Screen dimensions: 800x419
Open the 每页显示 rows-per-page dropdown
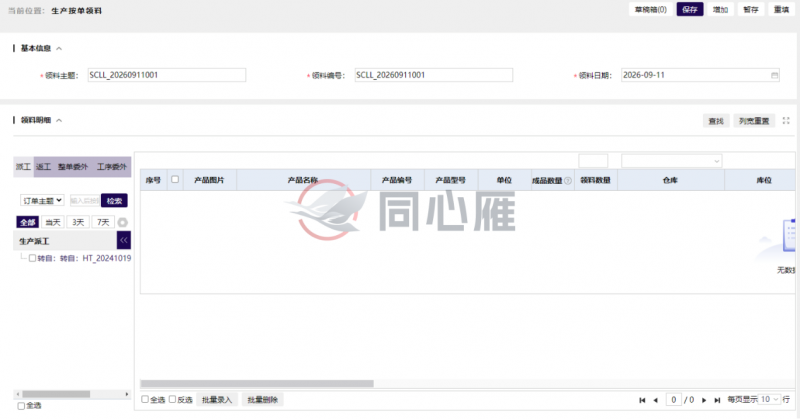pos(770,400)
